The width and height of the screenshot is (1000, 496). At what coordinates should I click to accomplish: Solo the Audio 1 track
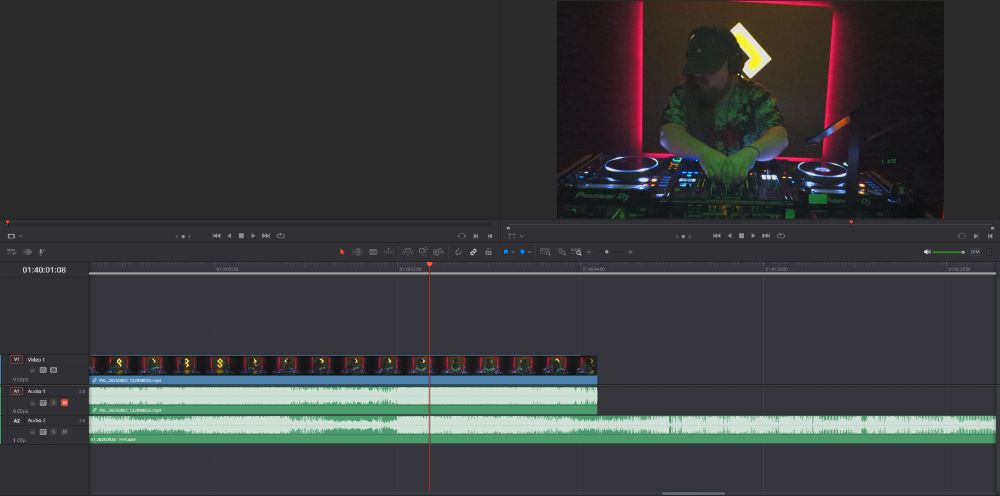click(54, 403)
